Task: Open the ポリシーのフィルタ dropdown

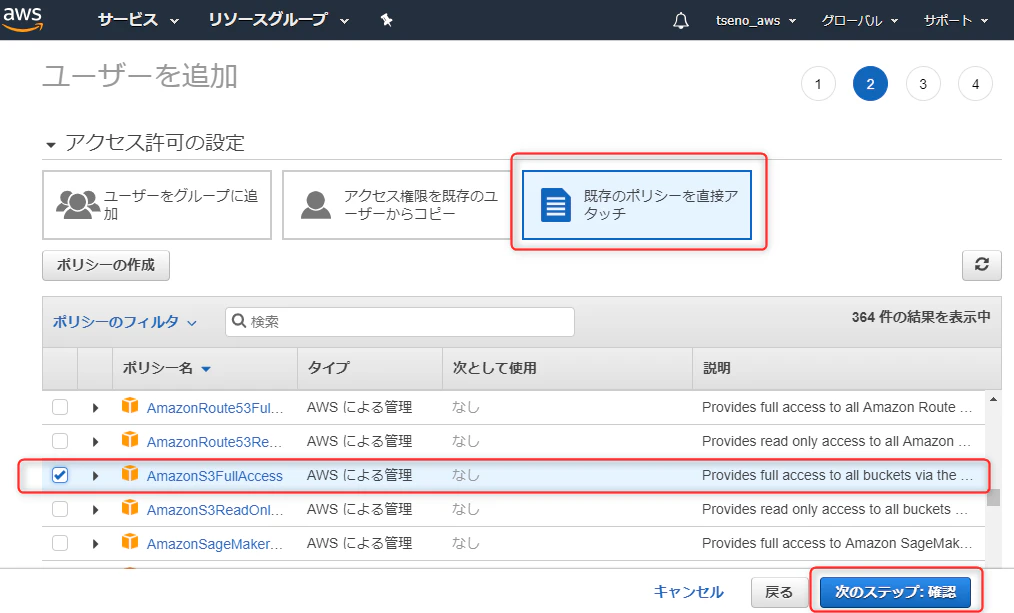Action: (124, 321)
